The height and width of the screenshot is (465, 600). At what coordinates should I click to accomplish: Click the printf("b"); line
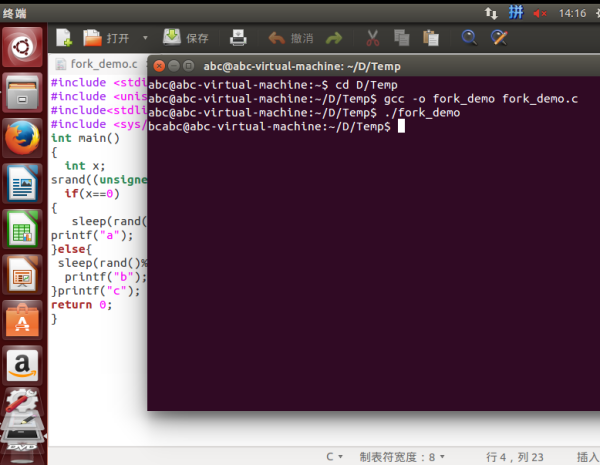click(x=105, y=277)
